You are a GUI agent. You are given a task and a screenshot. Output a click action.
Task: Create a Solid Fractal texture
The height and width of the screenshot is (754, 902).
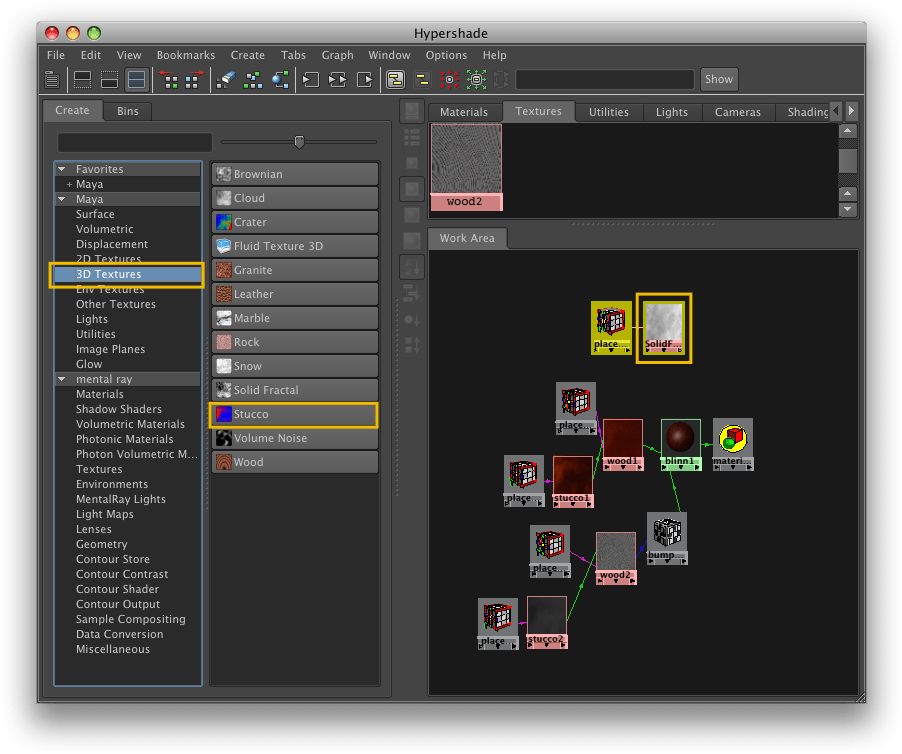tap(295, 390)
